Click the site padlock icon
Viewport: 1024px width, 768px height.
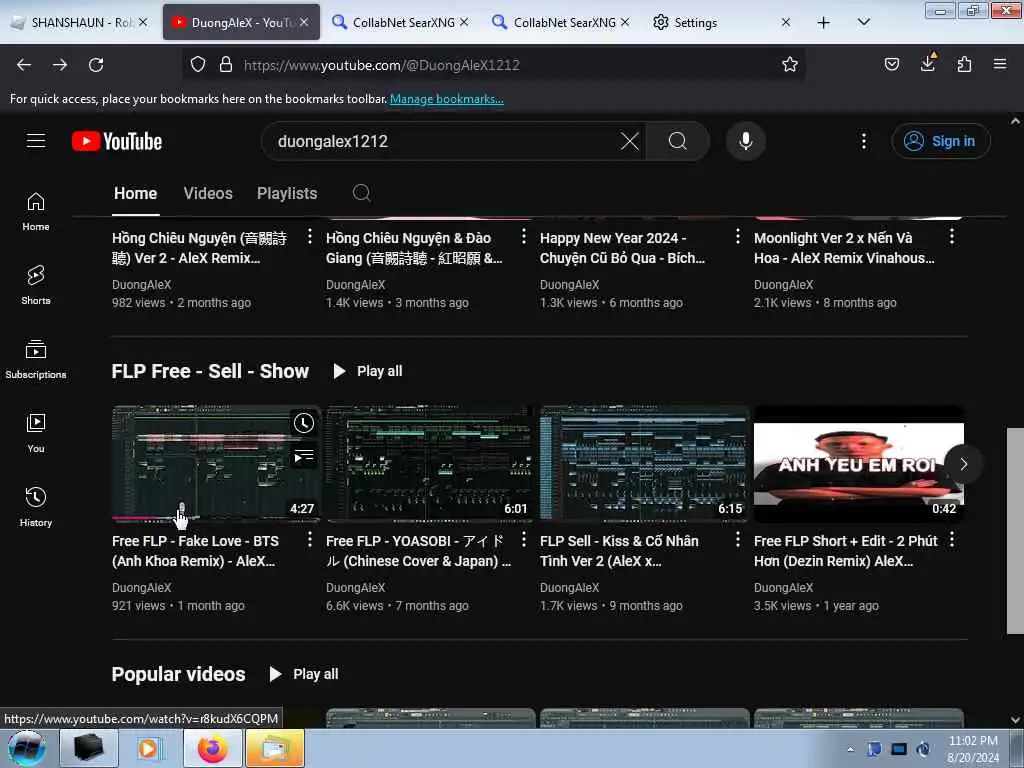[226, 65]
